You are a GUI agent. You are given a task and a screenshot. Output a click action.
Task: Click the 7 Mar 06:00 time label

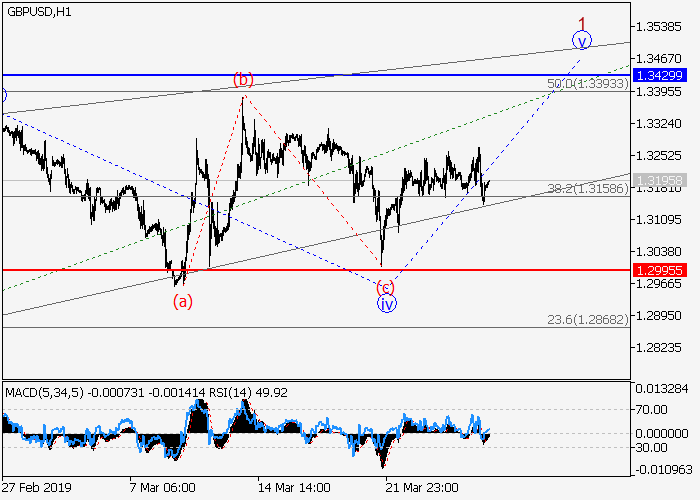[162, 488]
